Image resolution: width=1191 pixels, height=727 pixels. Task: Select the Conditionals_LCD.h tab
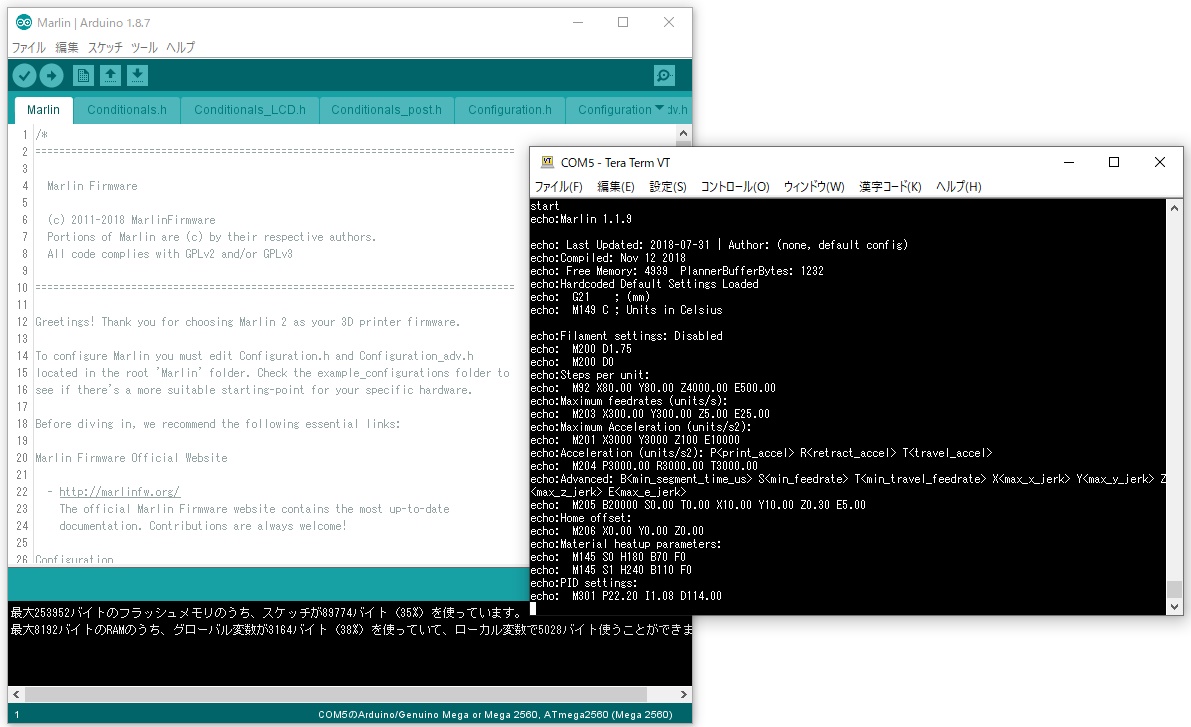click(x=250, y=110)
